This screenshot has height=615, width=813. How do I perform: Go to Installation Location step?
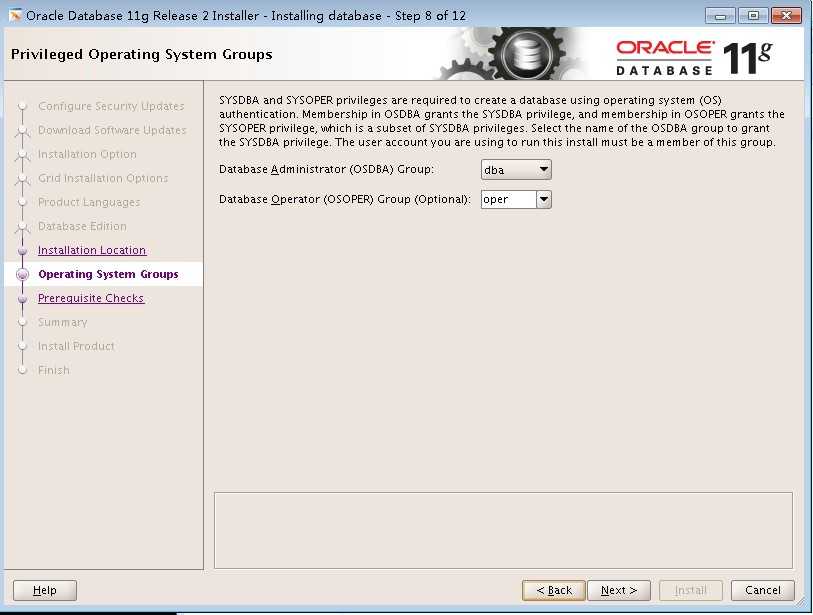92,250
